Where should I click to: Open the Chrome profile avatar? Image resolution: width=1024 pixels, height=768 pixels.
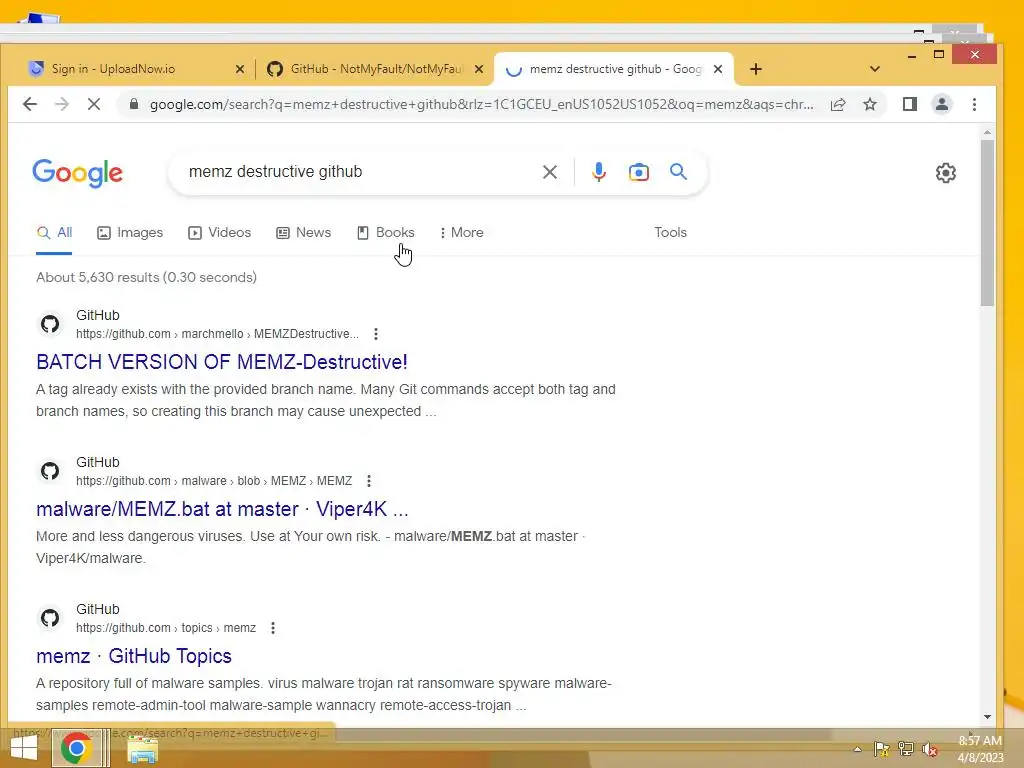[942, 104]
